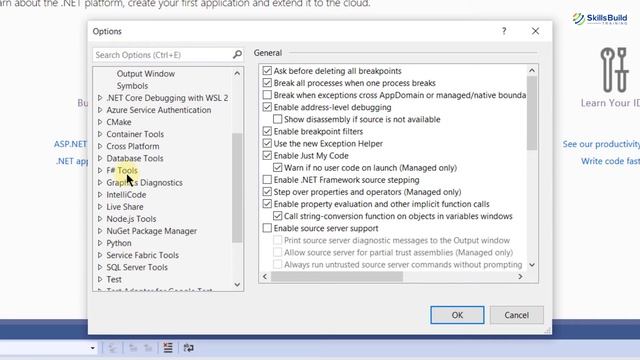Check Enable source server support
The width and height of the screenshot is (640, 360).
point(267,228)
